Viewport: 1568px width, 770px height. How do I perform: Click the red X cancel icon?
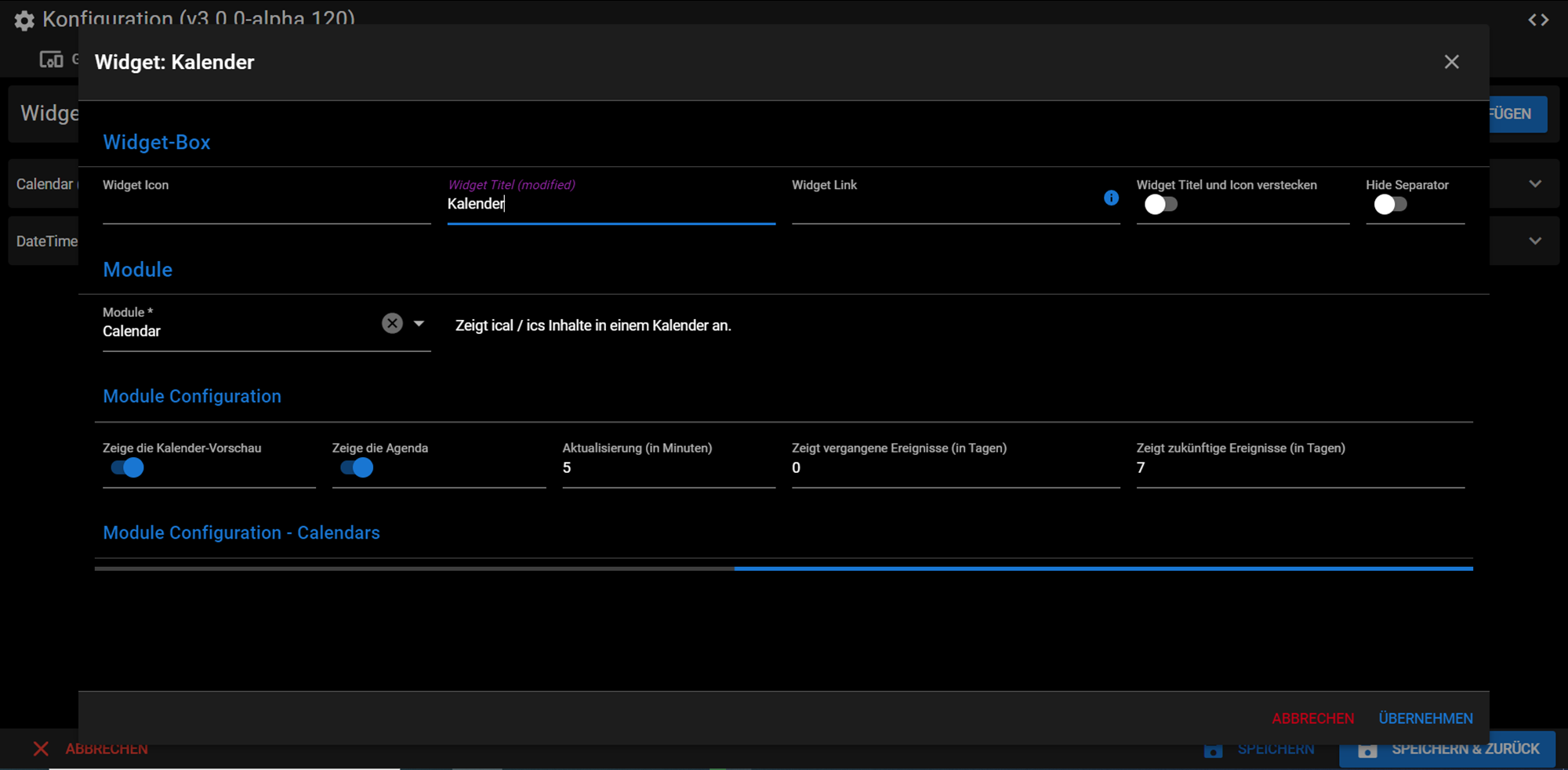(41, 749)
